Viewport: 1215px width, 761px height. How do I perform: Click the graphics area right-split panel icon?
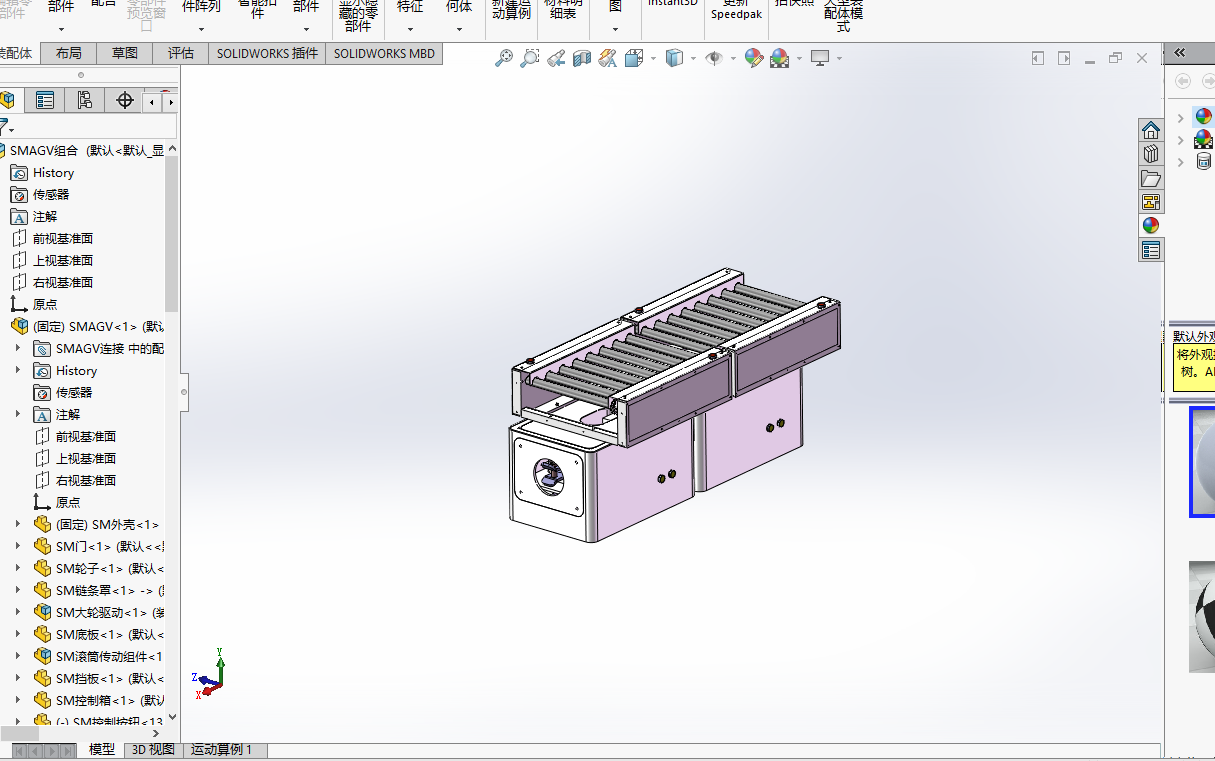tap(1064, 59)
